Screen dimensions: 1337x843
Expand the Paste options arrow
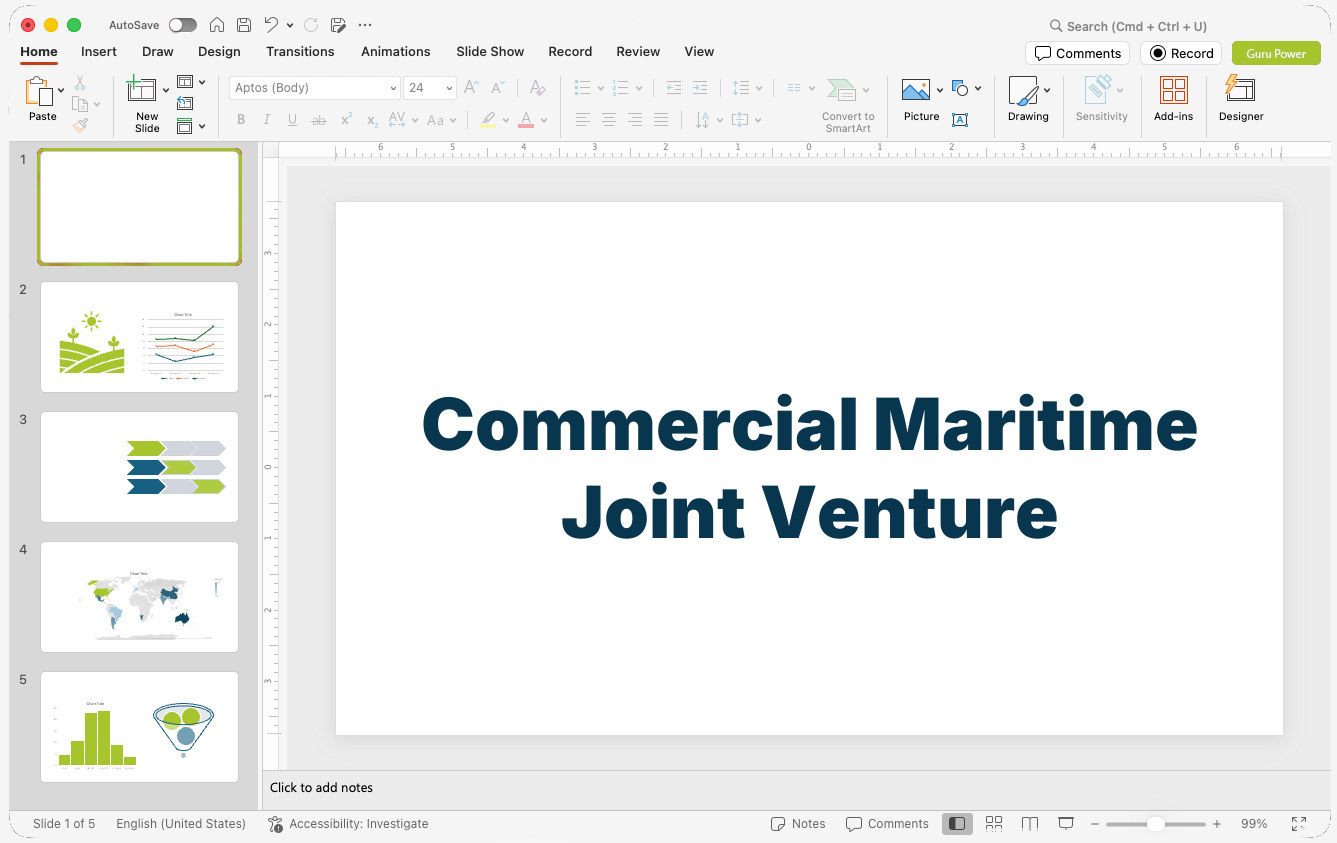[x=61, y=90]
